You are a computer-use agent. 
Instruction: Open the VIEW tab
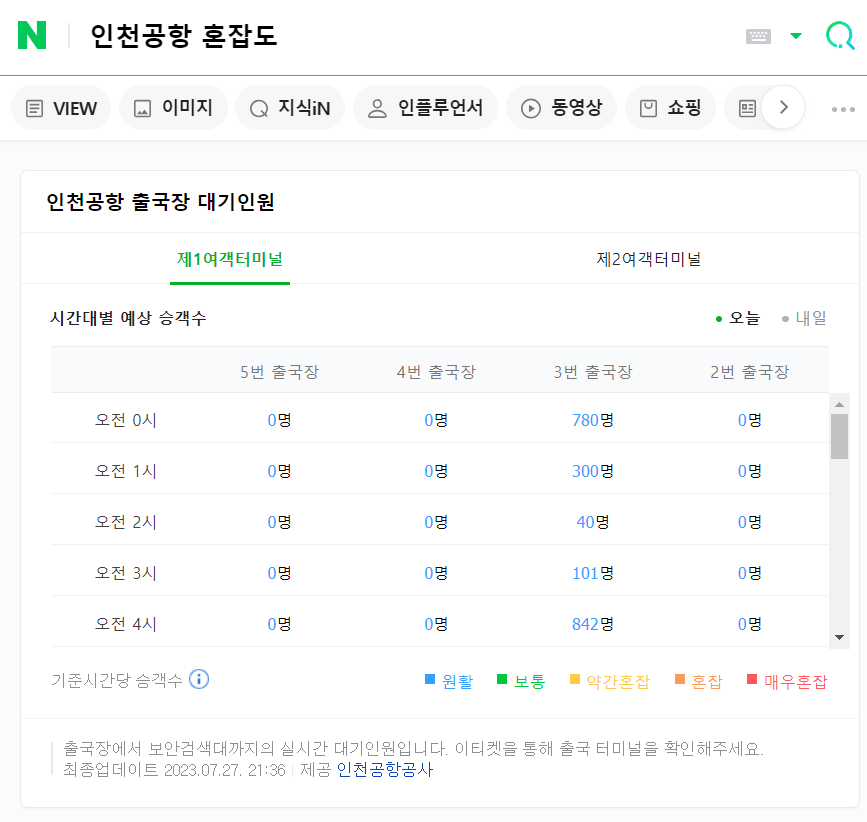click(x=61, y=108)
